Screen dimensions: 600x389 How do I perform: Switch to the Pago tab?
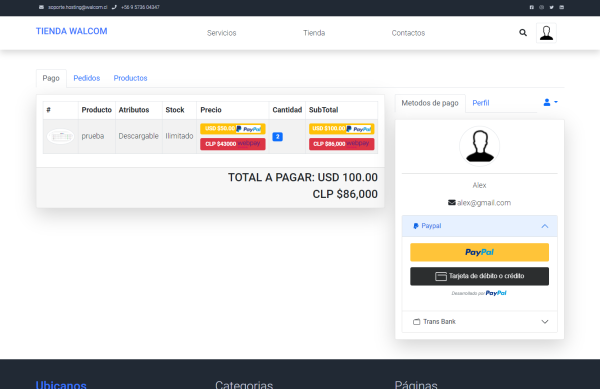tap(51, 78)
